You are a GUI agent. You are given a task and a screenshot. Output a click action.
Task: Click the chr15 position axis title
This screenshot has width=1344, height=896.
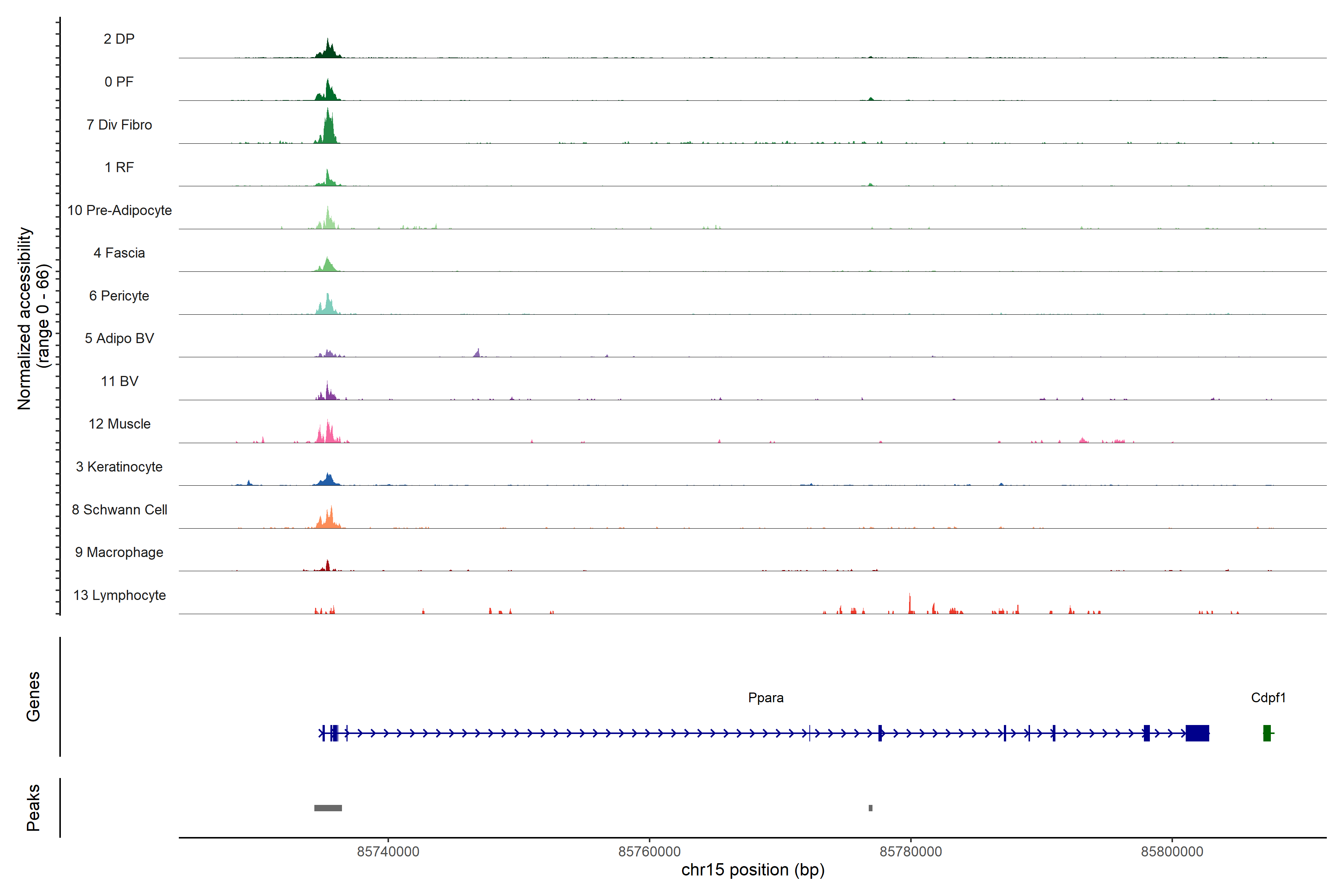[753, 870]
